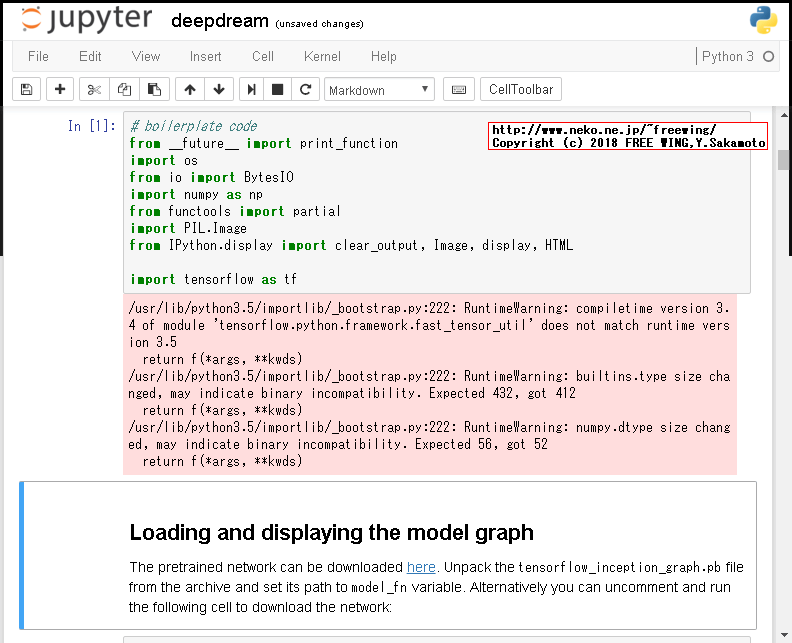
Task: Click the scrollbar down arrow
Action: point(784,635)
